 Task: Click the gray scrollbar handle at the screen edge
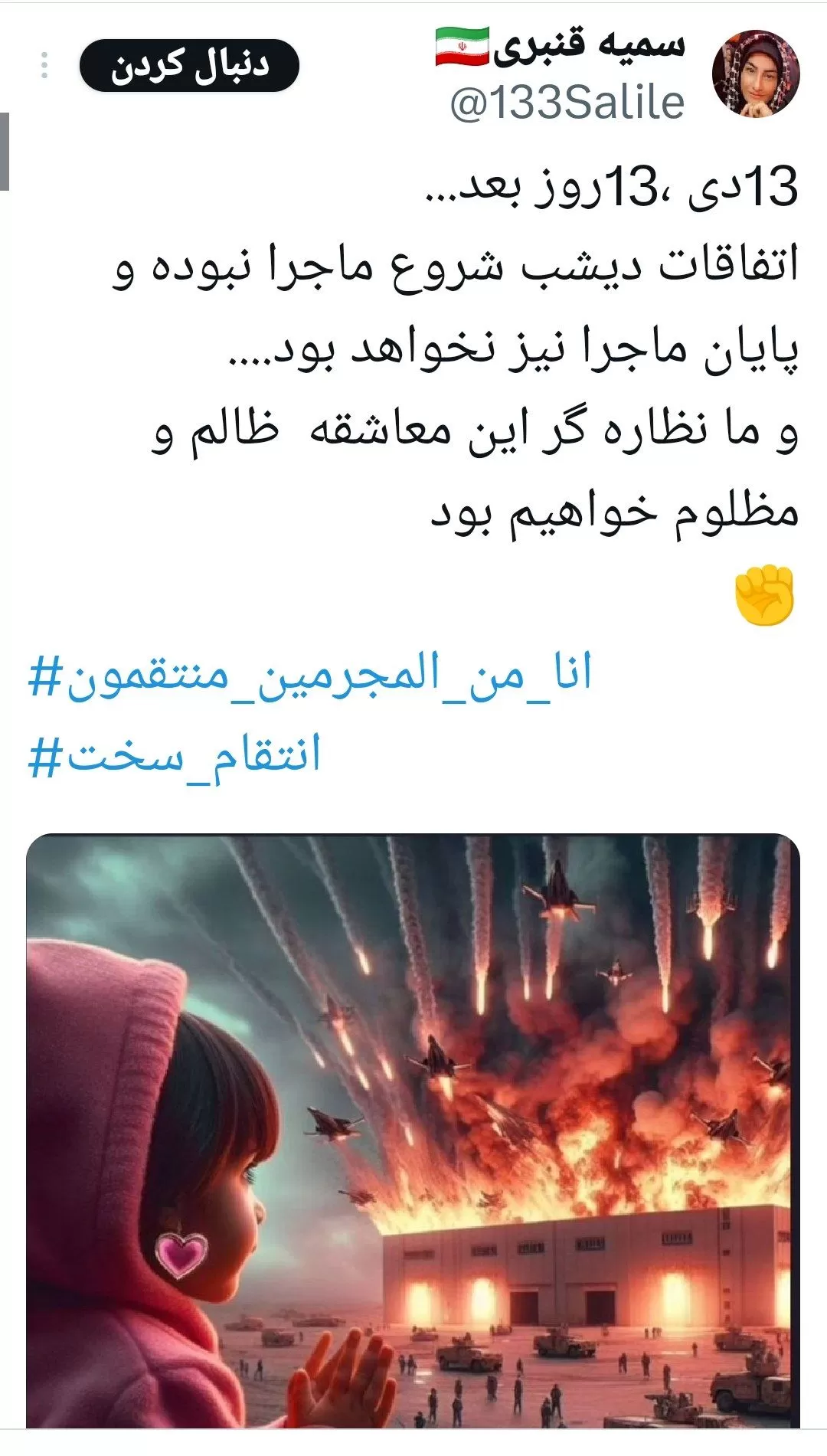4,151
